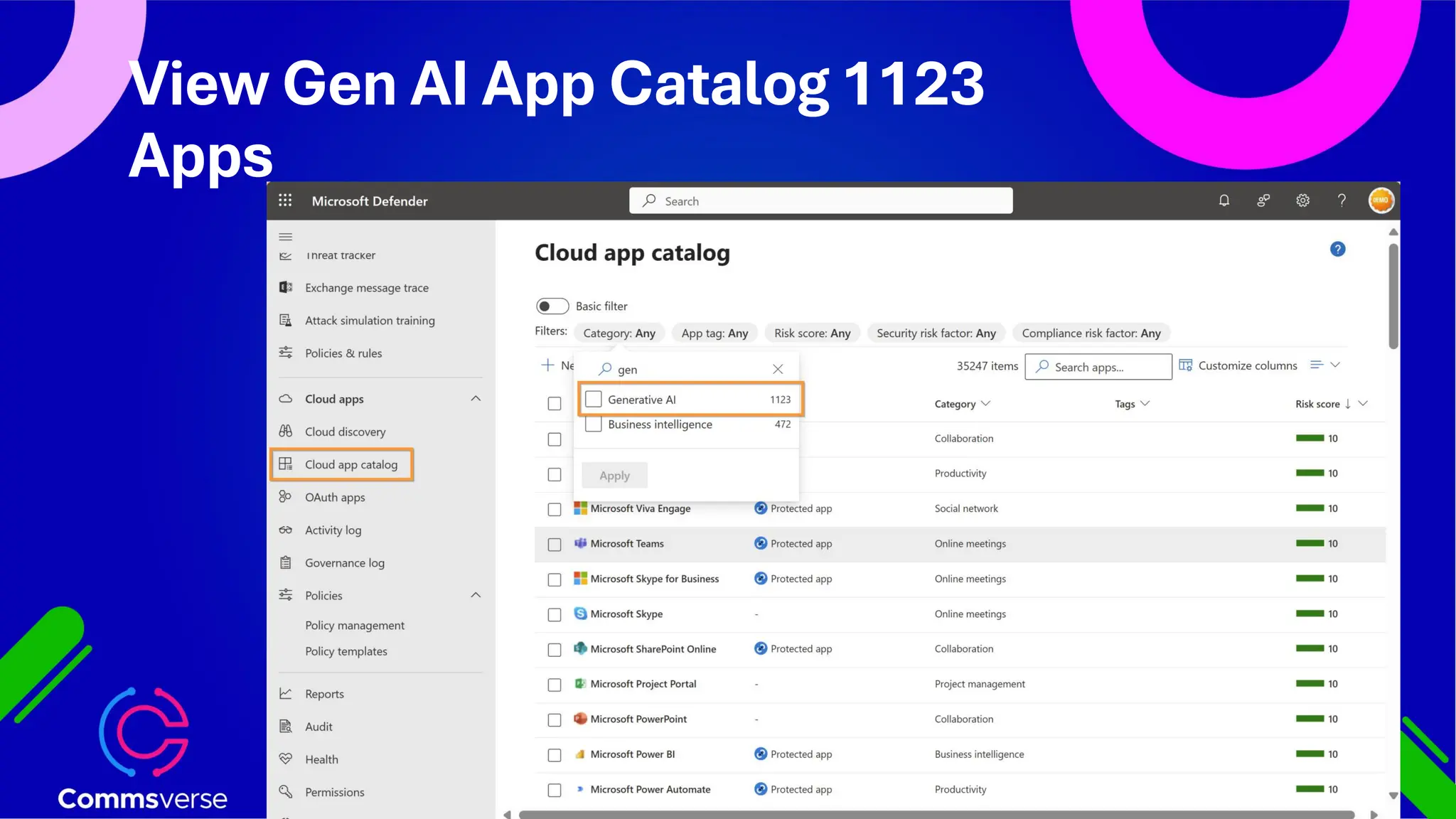Select OAuth apps menu item
1456x819 pixels.
click(335, 497)
